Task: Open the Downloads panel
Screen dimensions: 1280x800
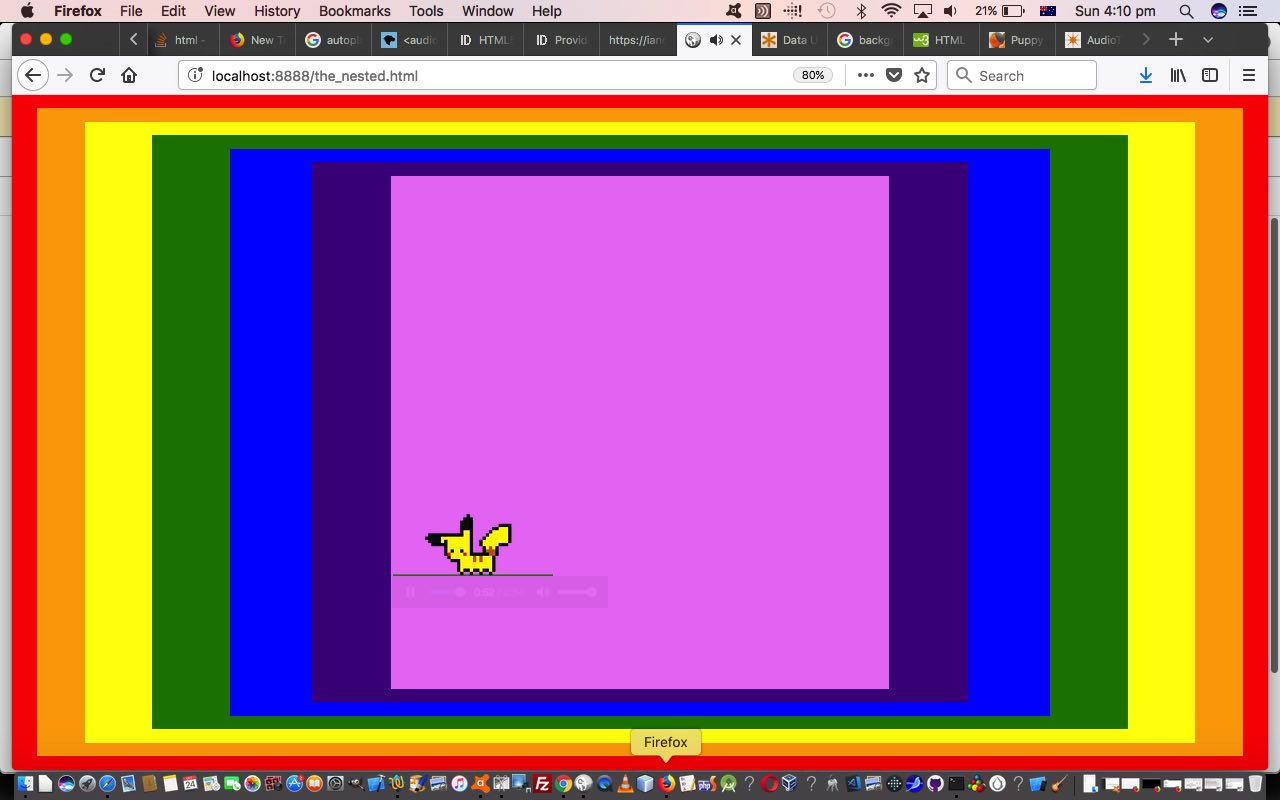Action: click(x=1146, y=75)
